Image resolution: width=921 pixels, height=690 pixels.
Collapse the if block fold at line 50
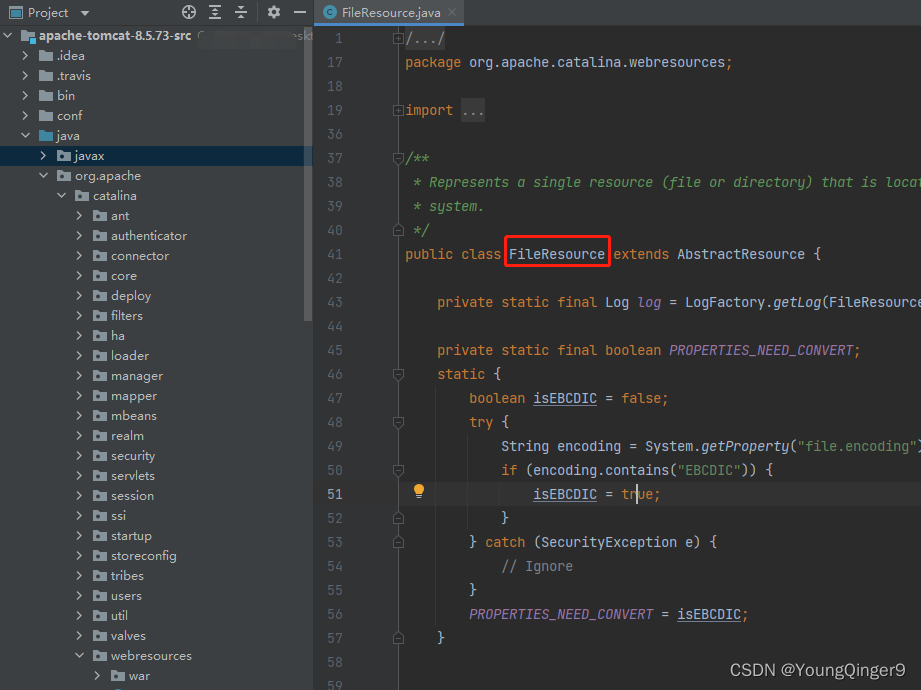(398, 470)
